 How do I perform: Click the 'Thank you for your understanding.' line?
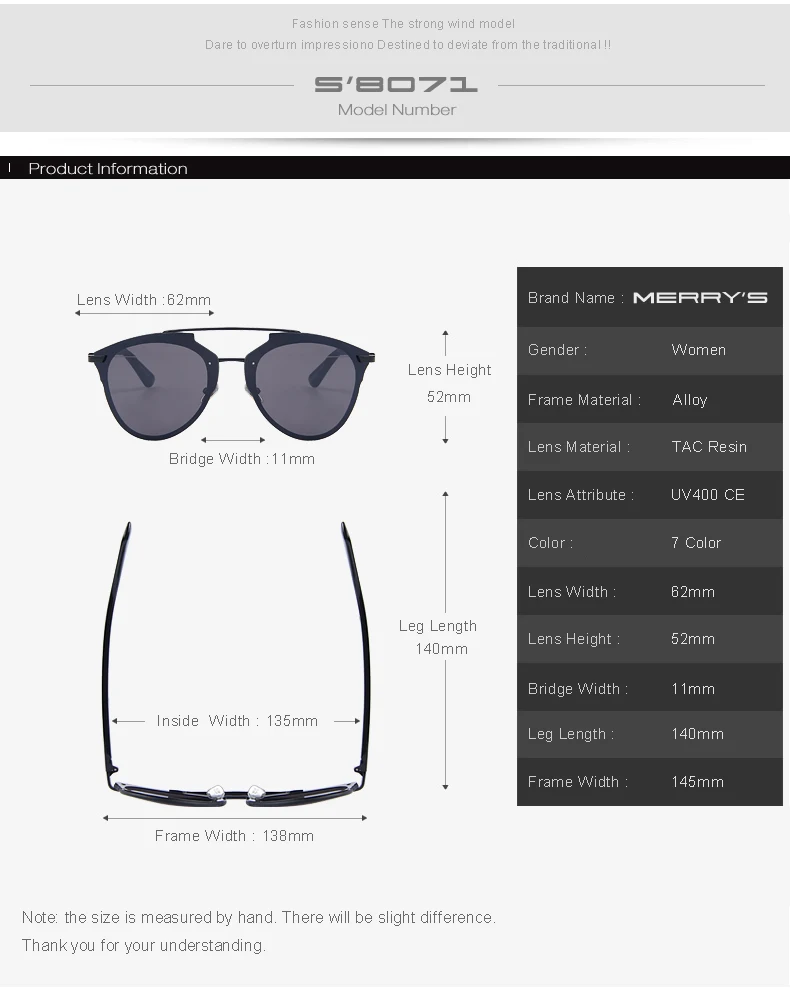[144, 945]
